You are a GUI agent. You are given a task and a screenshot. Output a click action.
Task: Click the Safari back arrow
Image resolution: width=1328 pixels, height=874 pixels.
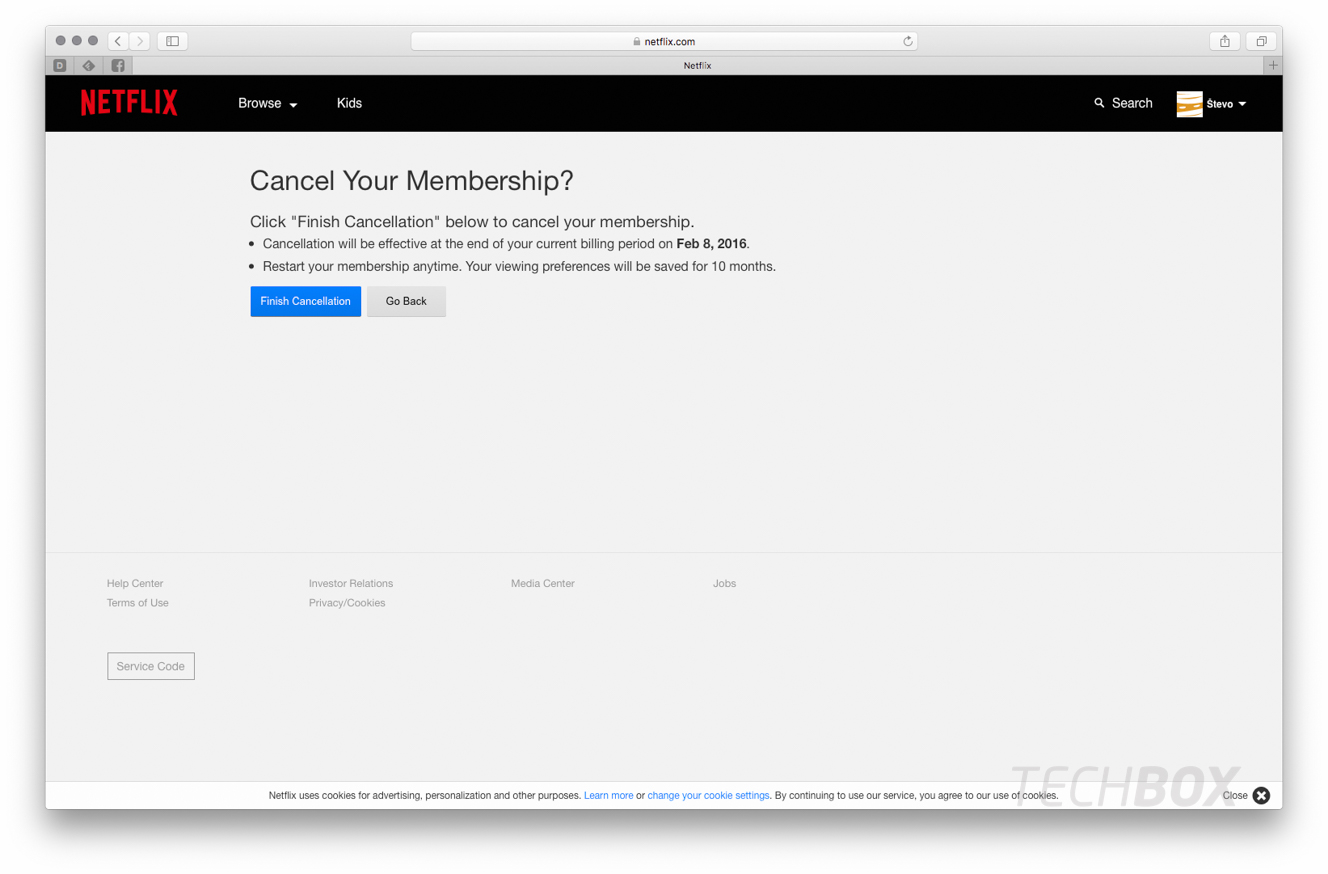pos(118,41)
